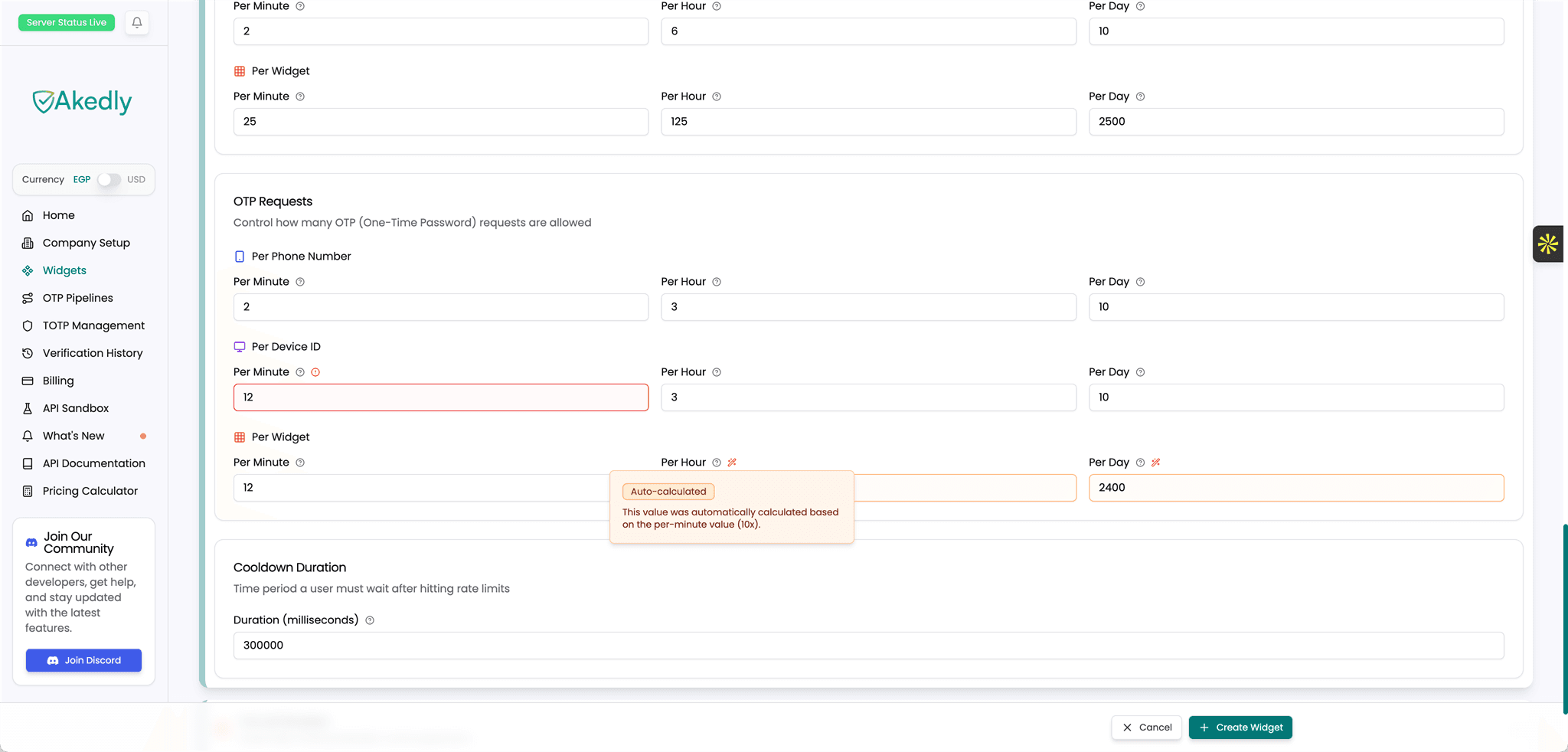The width and height of the screenshot is (1568, 752).
Task: Click the What's New bell icon
Action: 28,436
